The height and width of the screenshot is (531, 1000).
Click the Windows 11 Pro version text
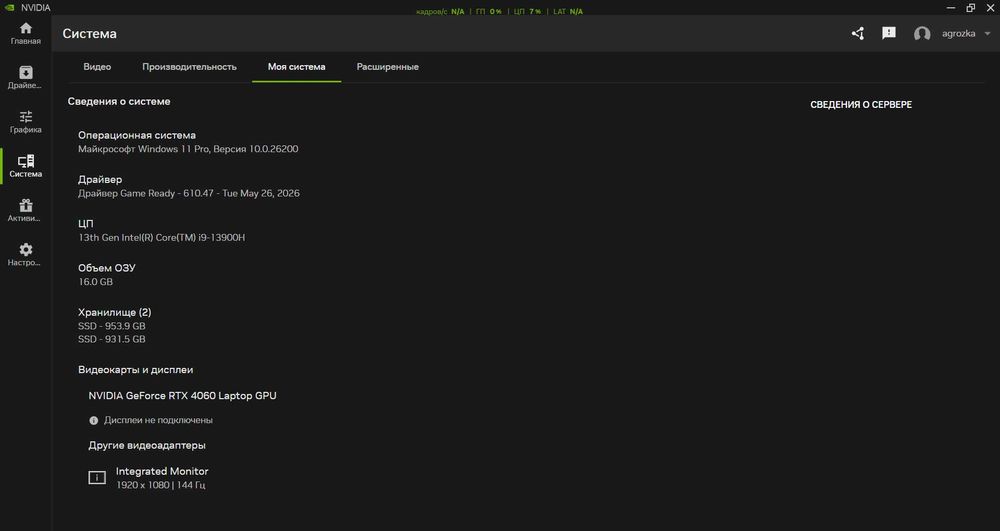pos(188,149)
